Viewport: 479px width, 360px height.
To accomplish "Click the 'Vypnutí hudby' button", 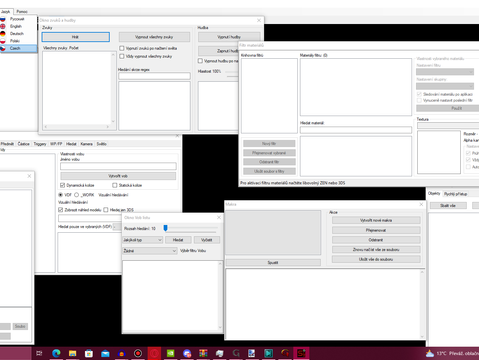I will click(x=229, y=37).
